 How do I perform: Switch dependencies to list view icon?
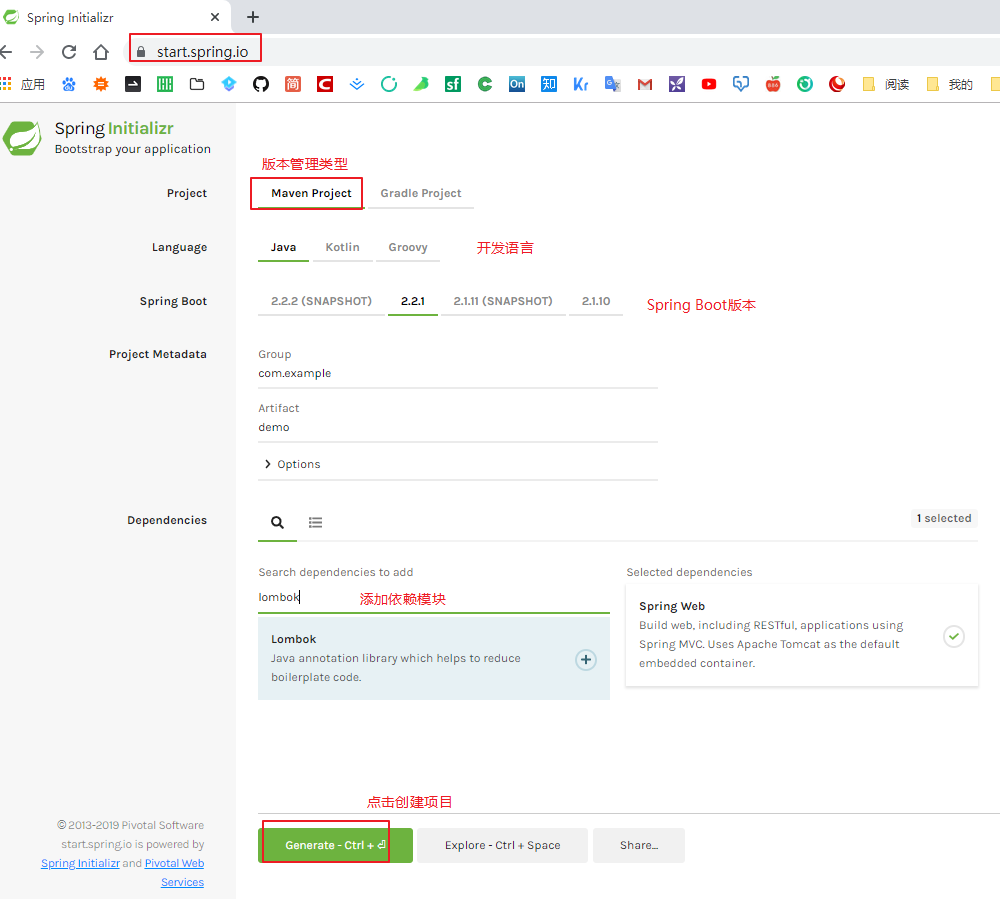(315, 521)
